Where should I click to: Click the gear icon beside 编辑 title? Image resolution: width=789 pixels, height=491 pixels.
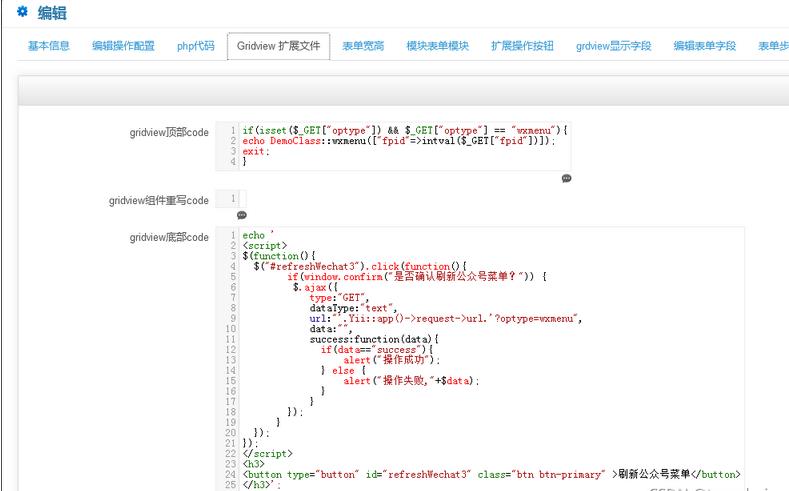pos(22,11)
